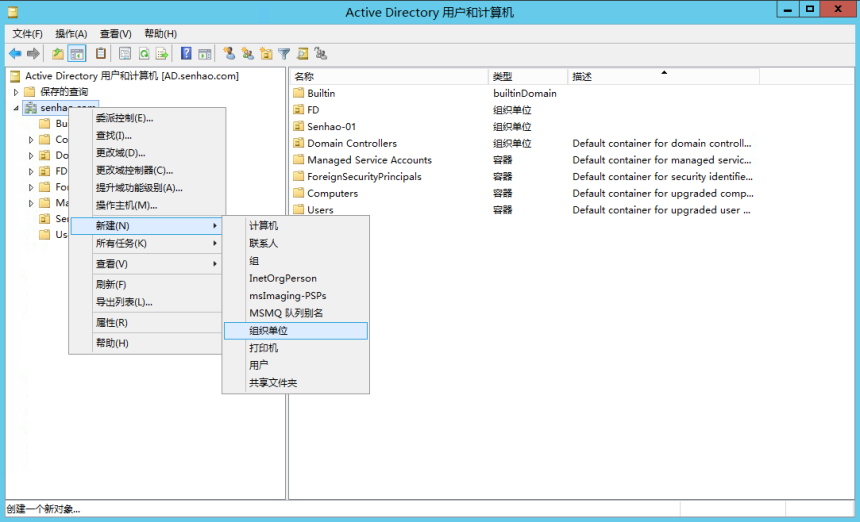Click the create new user toolbar icon

[x=229, y=53]
